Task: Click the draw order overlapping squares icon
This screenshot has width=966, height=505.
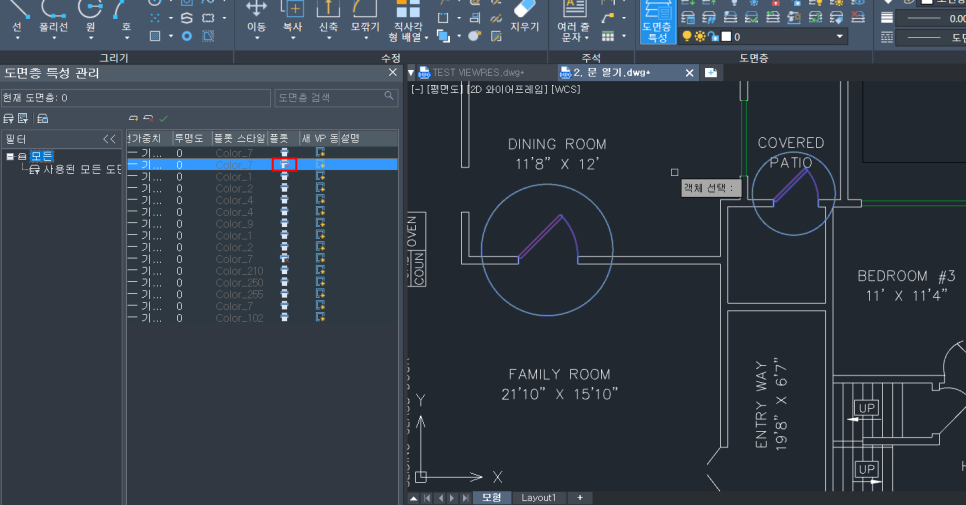Action: 443,36
